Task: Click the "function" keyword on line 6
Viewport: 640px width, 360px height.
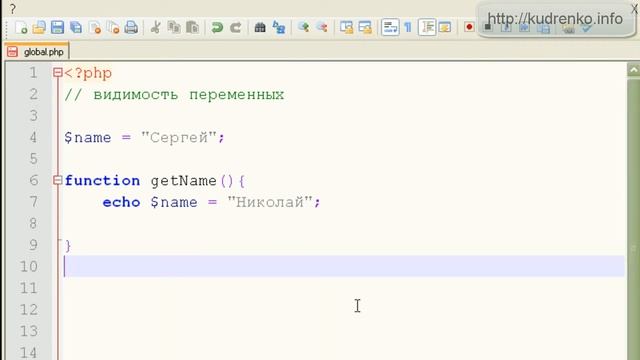Action: [x=102, y=180]
